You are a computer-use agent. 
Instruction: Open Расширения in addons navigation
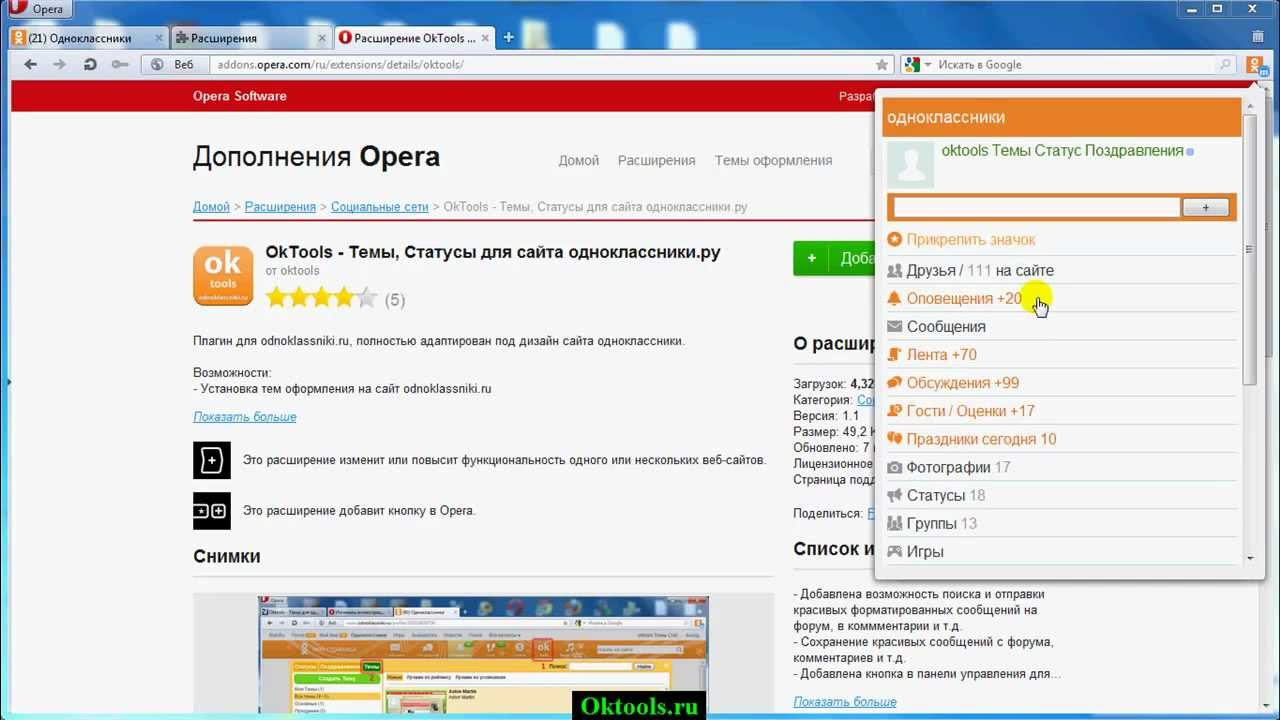(656, 160)
